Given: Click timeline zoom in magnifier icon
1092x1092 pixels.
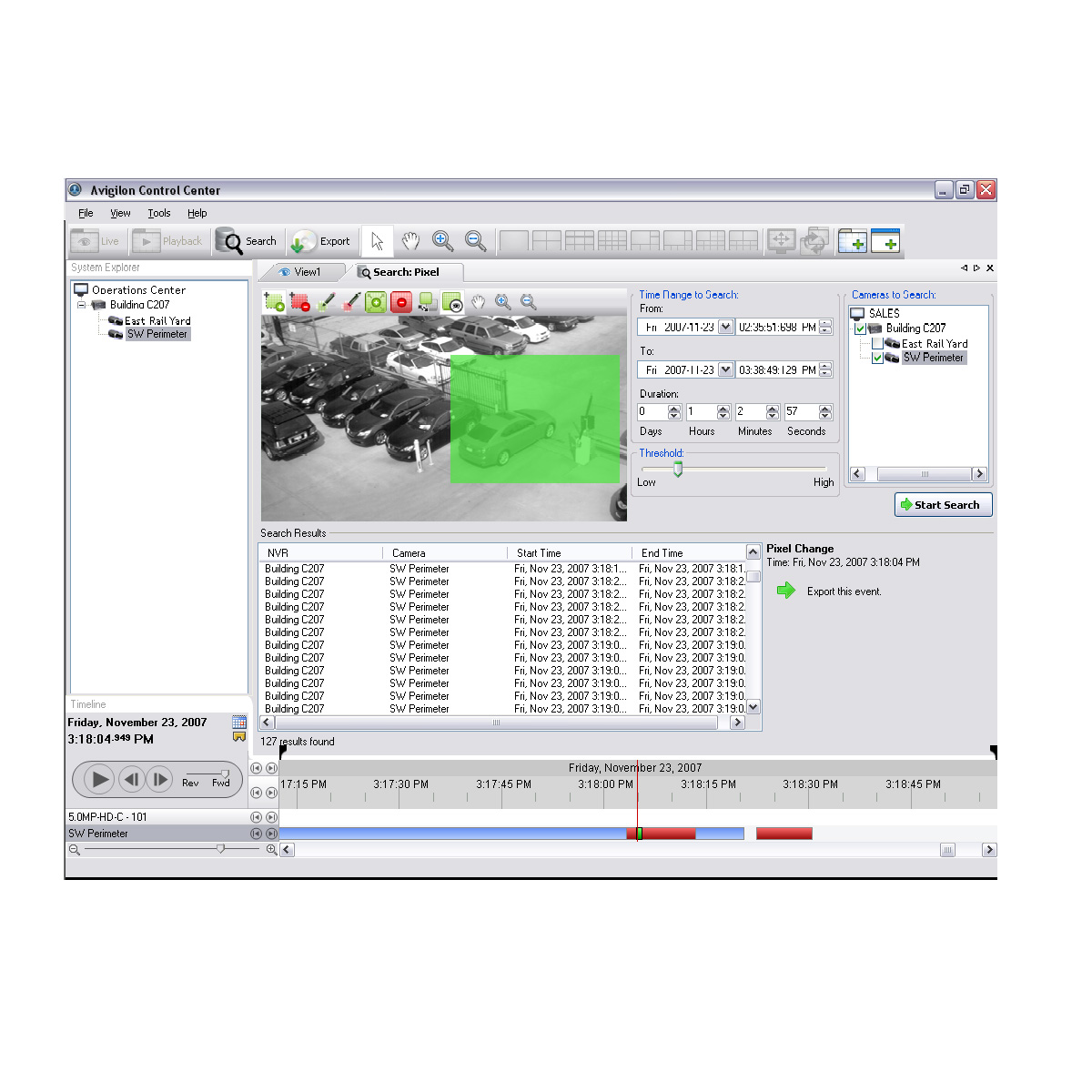Looking at the screenshot, I should [270, 850].
